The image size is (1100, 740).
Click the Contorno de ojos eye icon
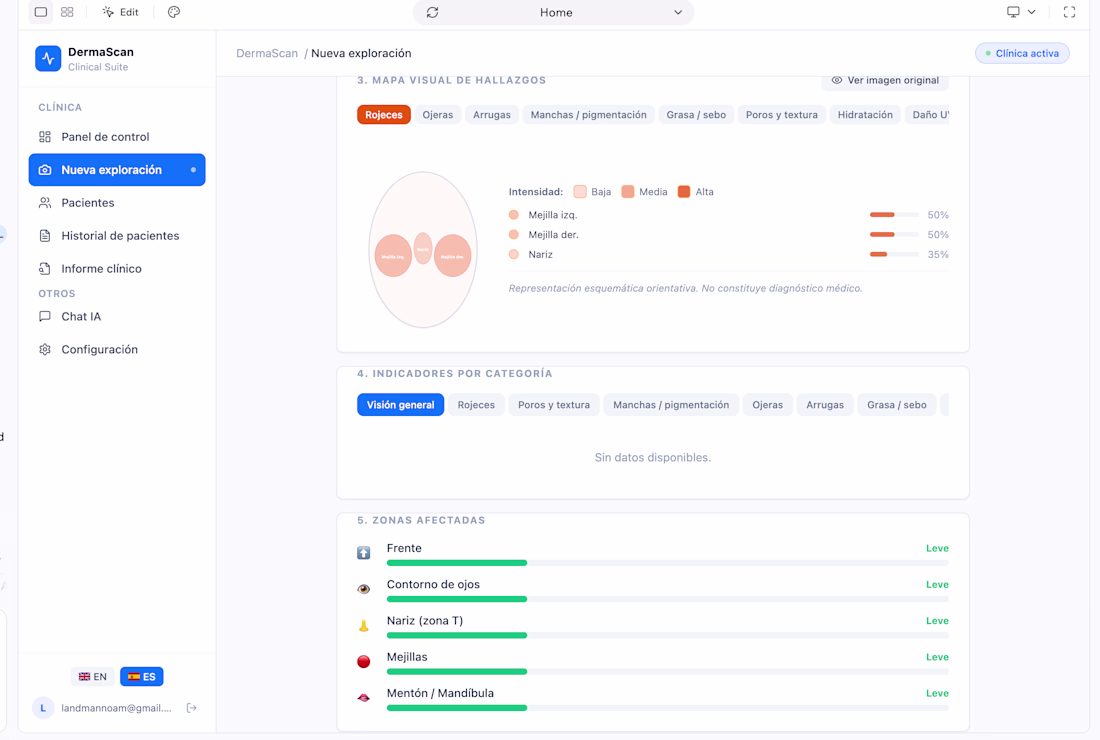[x=363, y=589]
